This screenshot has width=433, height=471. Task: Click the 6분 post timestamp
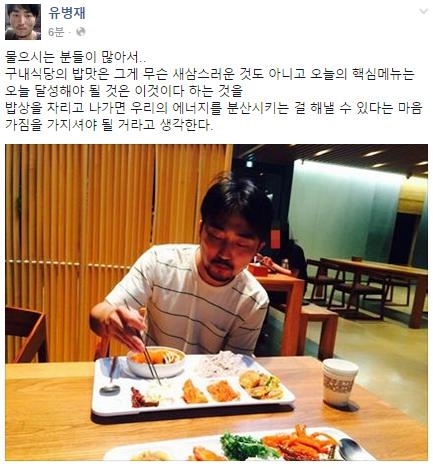(56, 32)
